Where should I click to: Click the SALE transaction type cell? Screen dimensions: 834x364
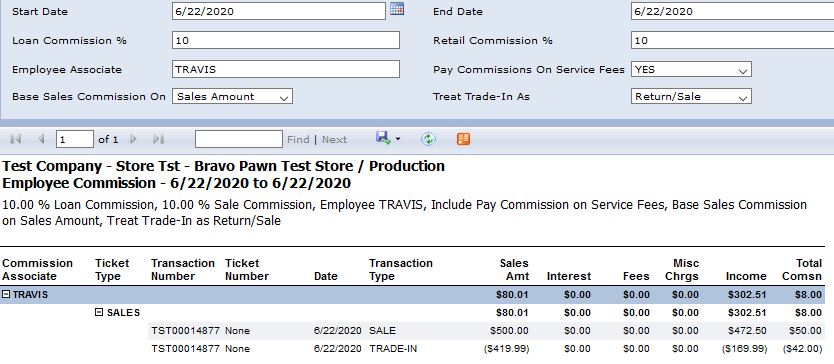[382, 331]
